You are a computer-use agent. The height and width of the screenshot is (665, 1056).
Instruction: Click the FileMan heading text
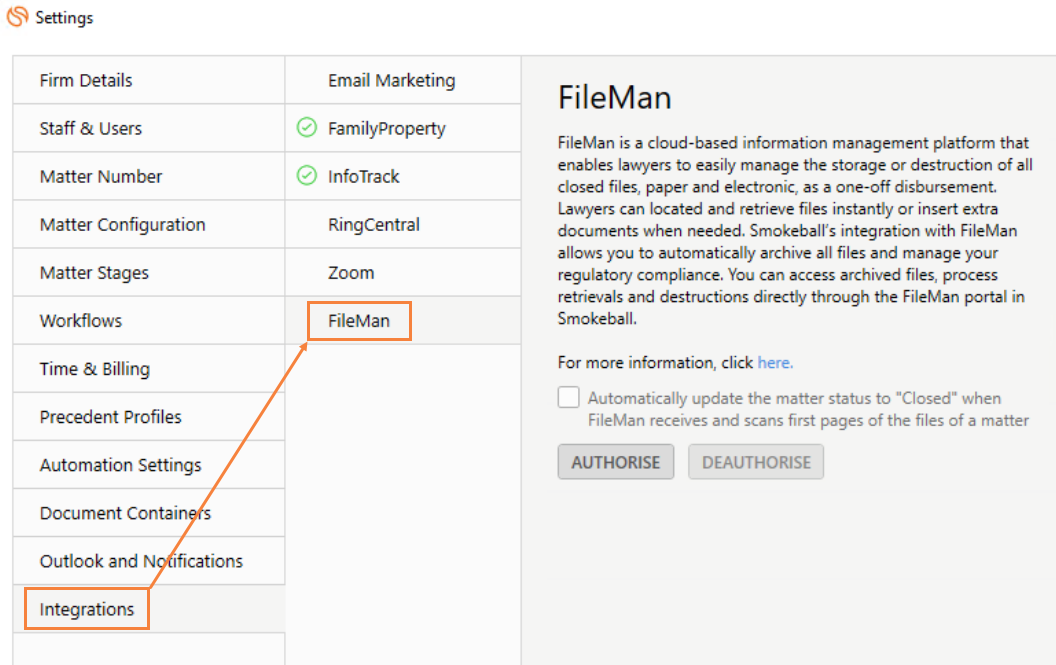coord(614,98)
